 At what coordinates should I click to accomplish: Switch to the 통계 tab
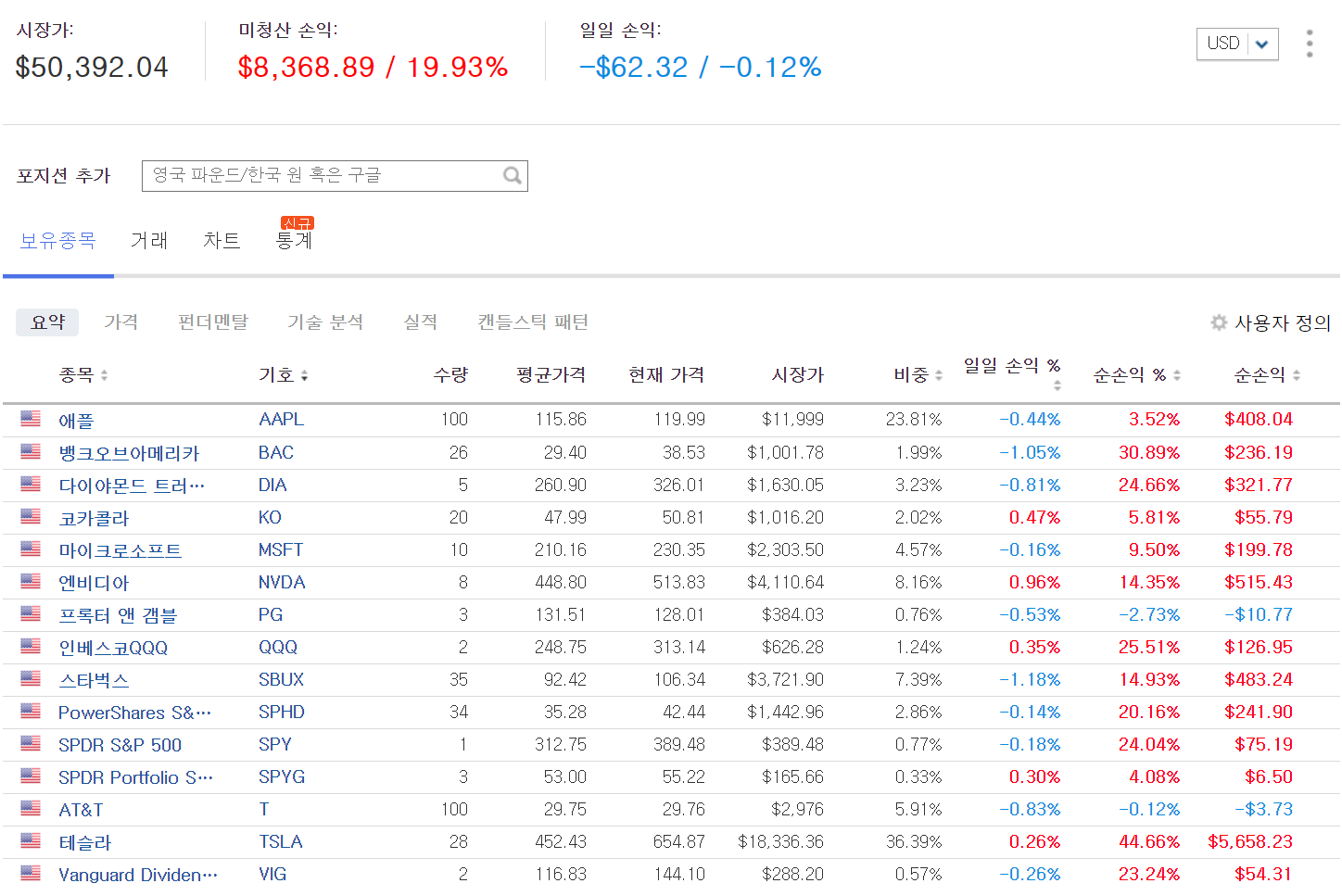point(294,241)
